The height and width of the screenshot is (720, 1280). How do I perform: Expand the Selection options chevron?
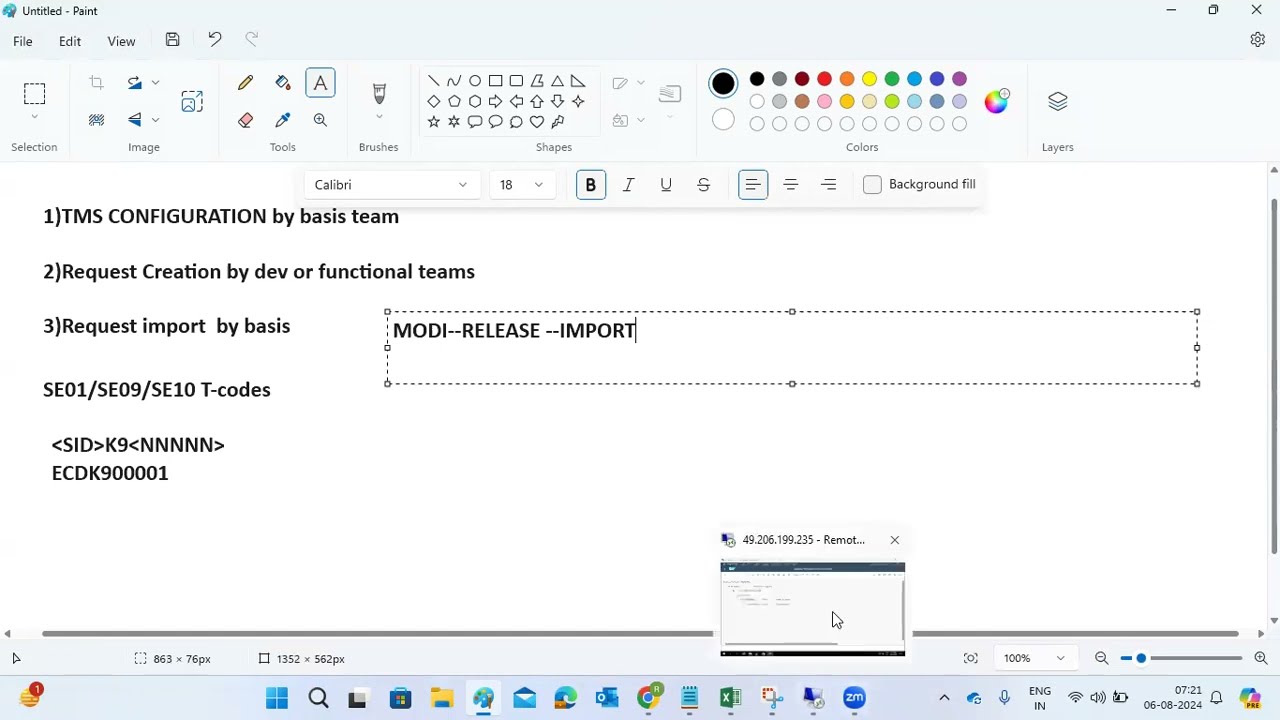pos(34,117)
